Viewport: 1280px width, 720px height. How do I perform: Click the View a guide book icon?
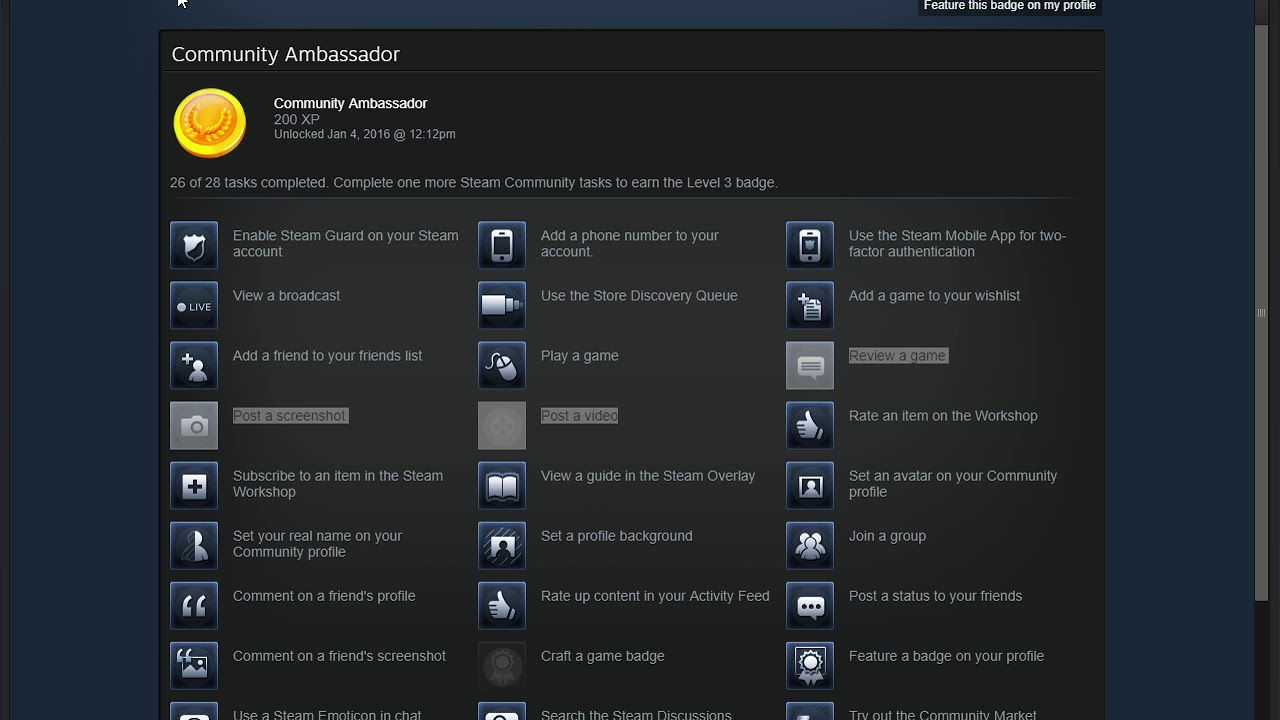point(502,486)
